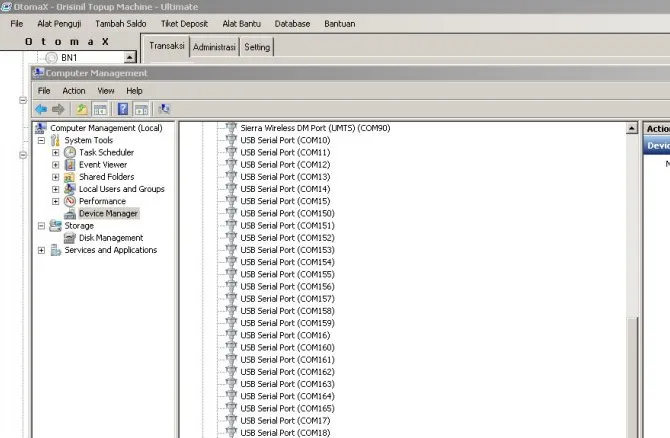
Task: Click the Shared Folders icon
Action: click(70, 177)
